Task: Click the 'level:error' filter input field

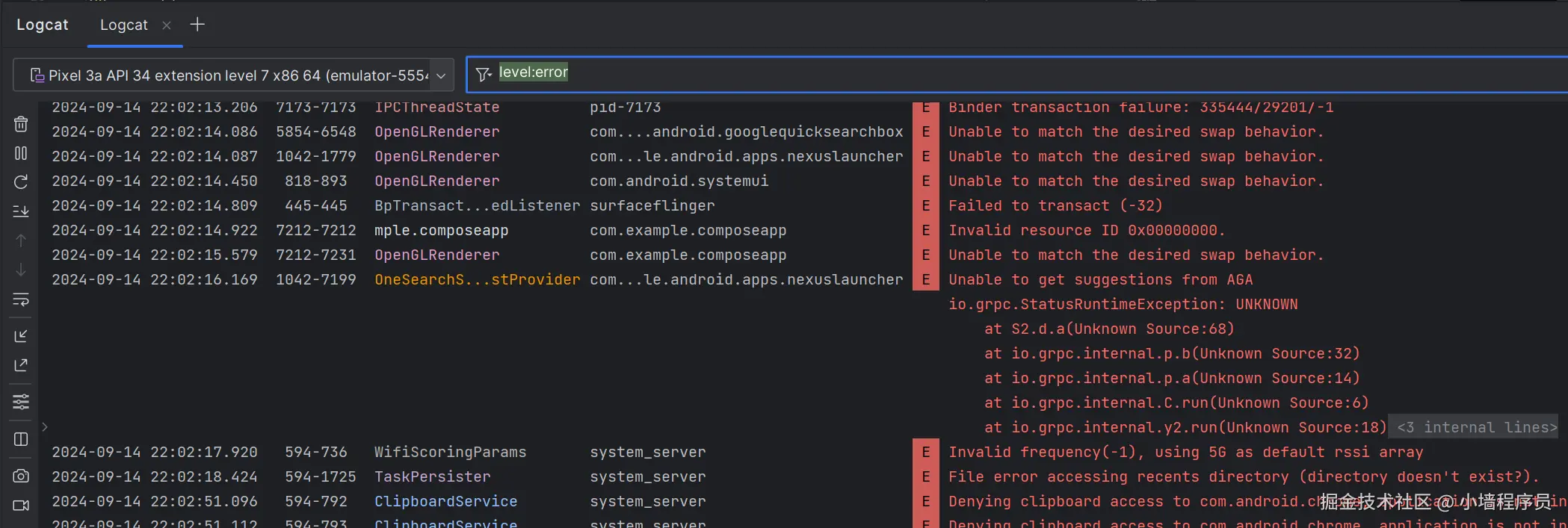Action: point(972,73)
